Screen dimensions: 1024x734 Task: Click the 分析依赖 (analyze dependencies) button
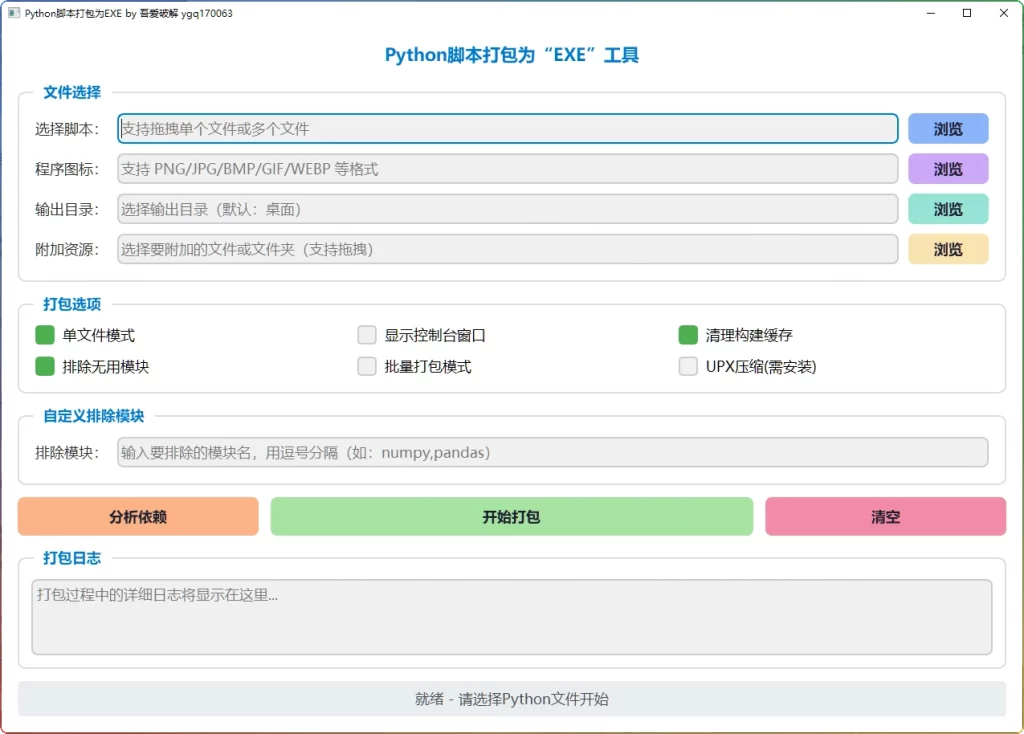pos(137,516)
